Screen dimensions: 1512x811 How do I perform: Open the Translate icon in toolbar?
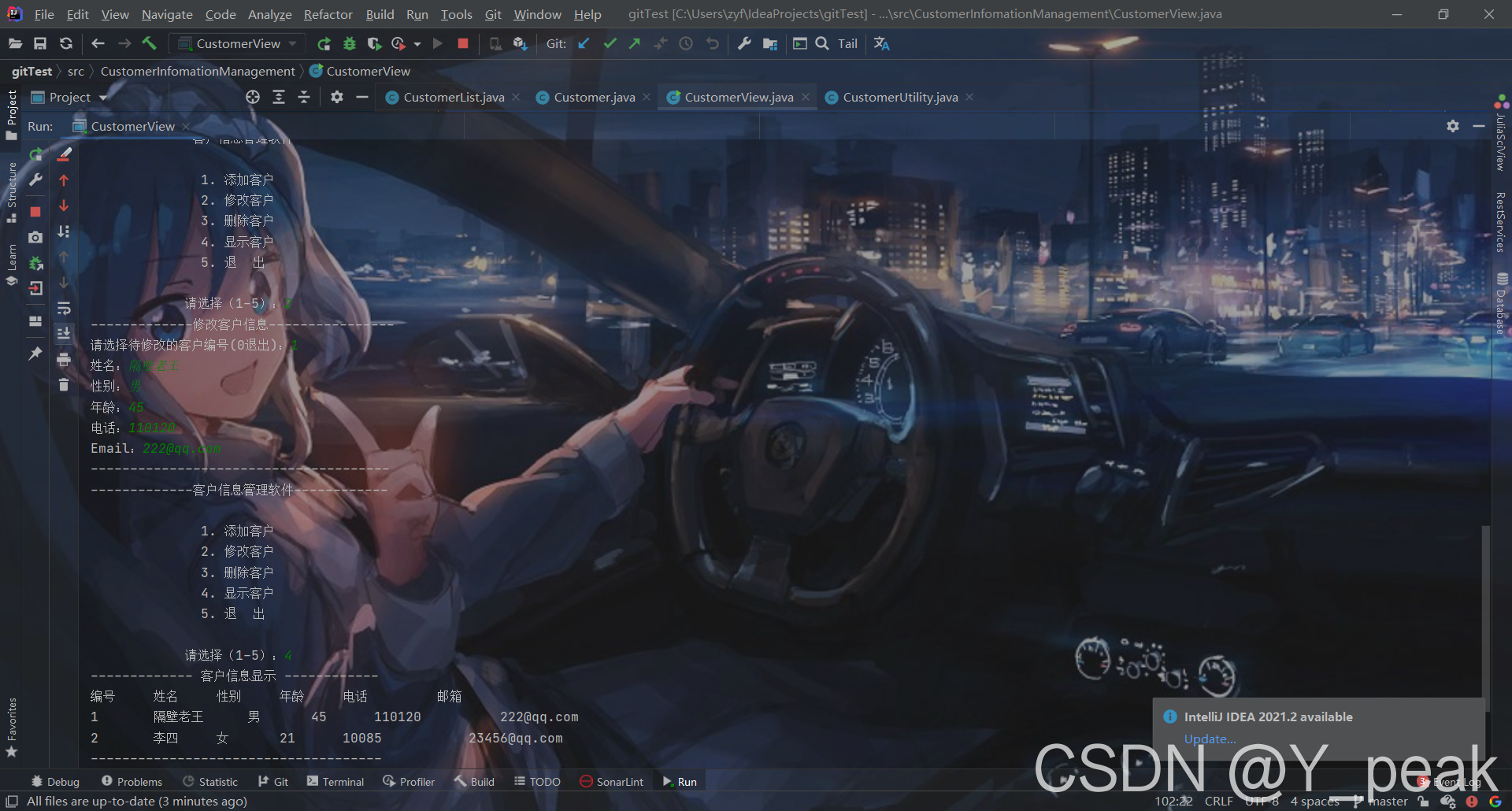click(881, 43)
